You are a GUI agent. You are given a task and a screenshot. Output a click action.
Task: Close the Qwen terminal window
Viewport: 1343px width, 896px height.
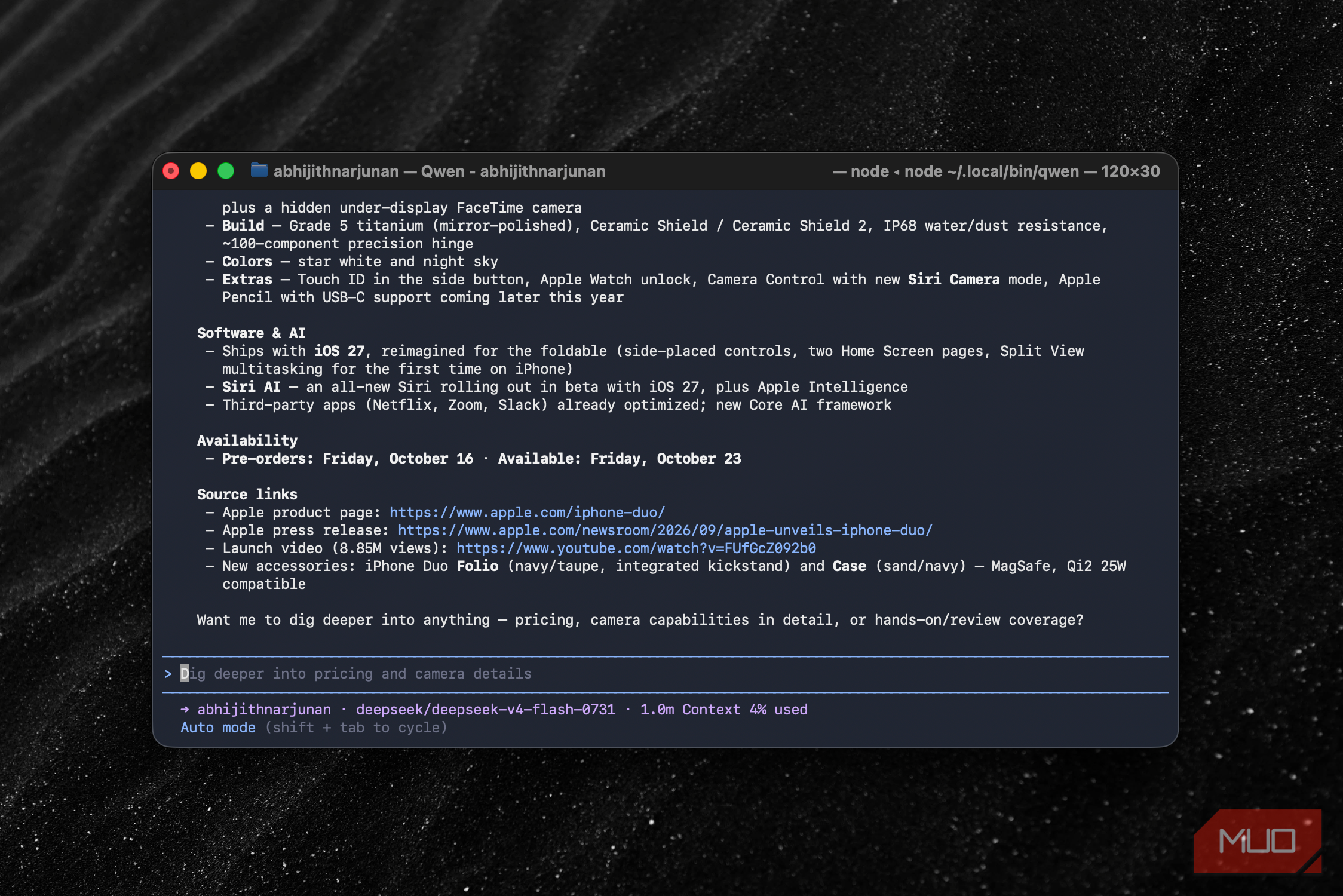point(171,171)
